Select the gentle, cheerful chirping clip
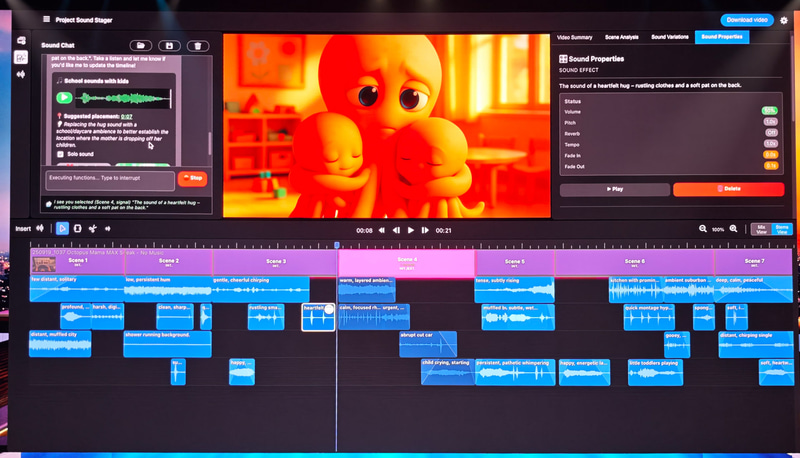Screen dimensions: 800x458 coord(261,289)
